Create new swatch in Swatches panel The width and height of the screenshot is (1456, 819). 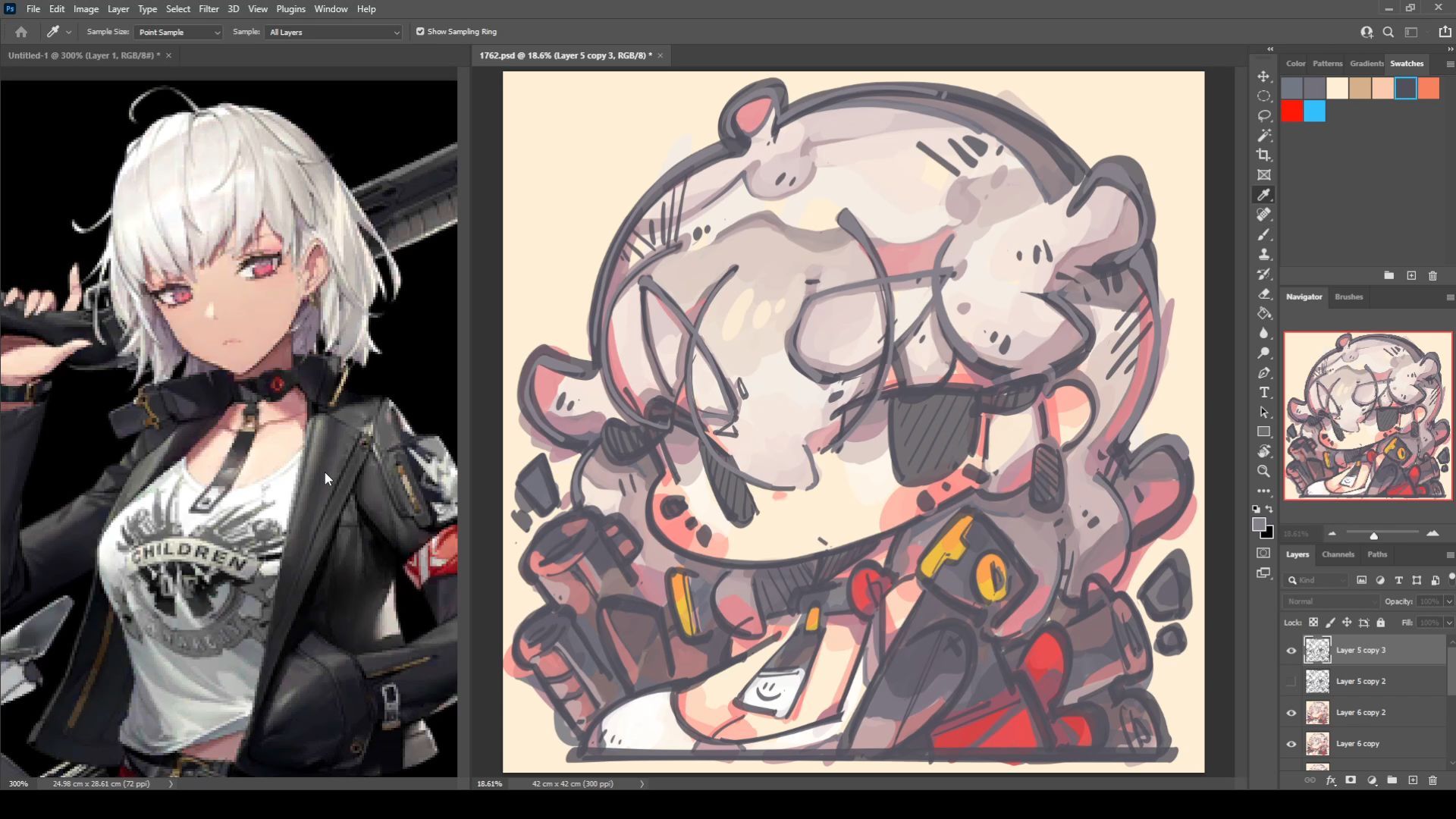tap(1411, 276)
